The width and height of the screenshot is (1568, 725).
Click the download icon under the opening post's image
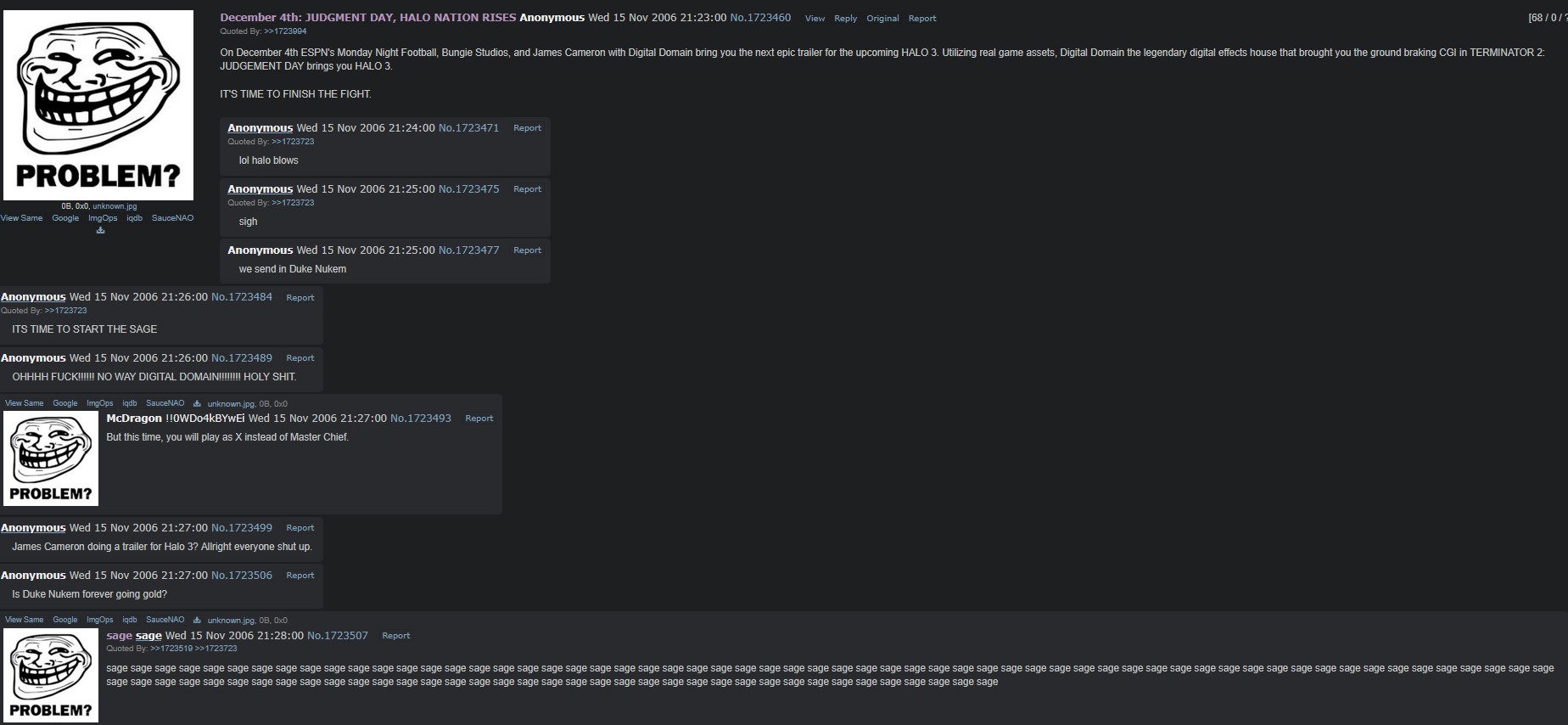[x=100, y=230]
